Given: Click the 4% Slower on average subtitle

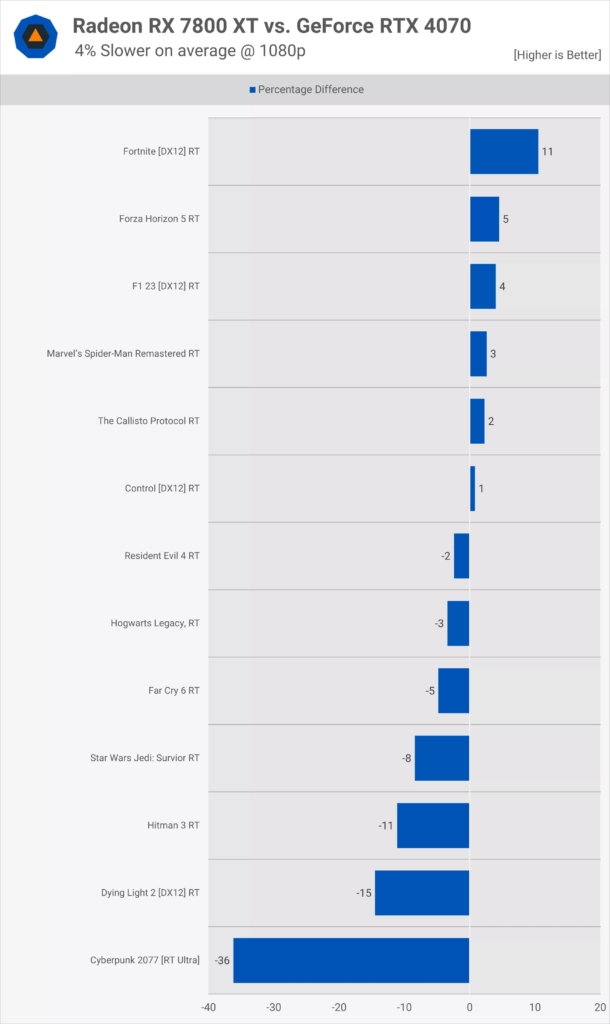Looking at the screenshot, I should tap(163, 49).
